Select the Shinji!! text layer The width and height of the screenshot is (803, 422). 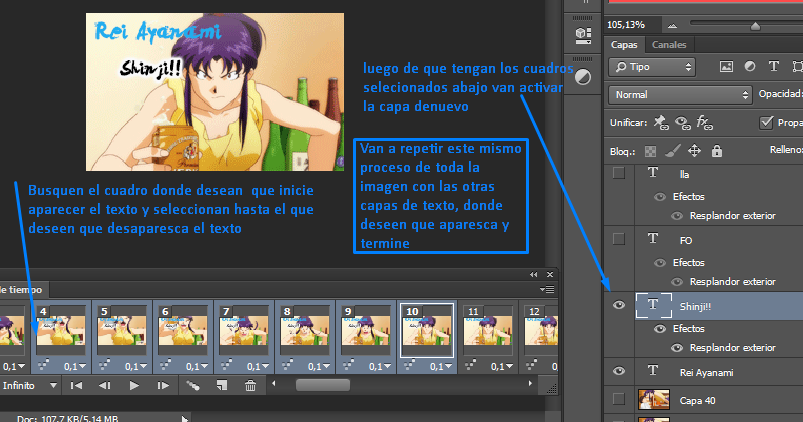point(695,306)
